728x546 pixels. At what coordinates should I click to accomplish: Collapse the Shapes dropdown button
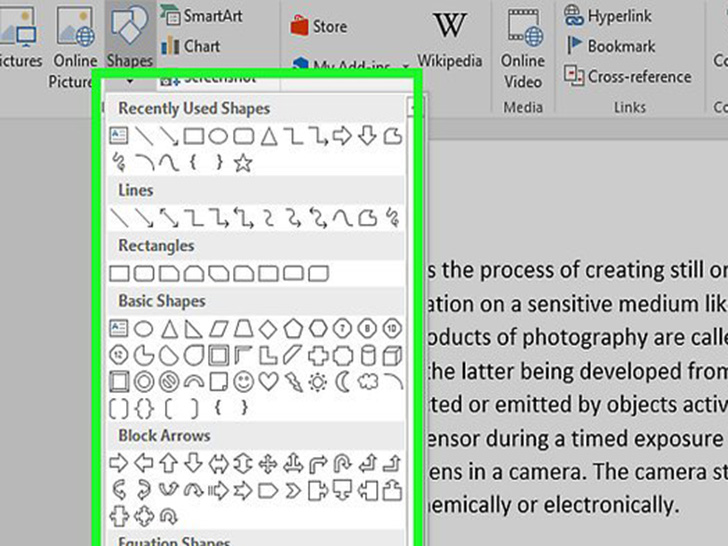click(129, 40)
